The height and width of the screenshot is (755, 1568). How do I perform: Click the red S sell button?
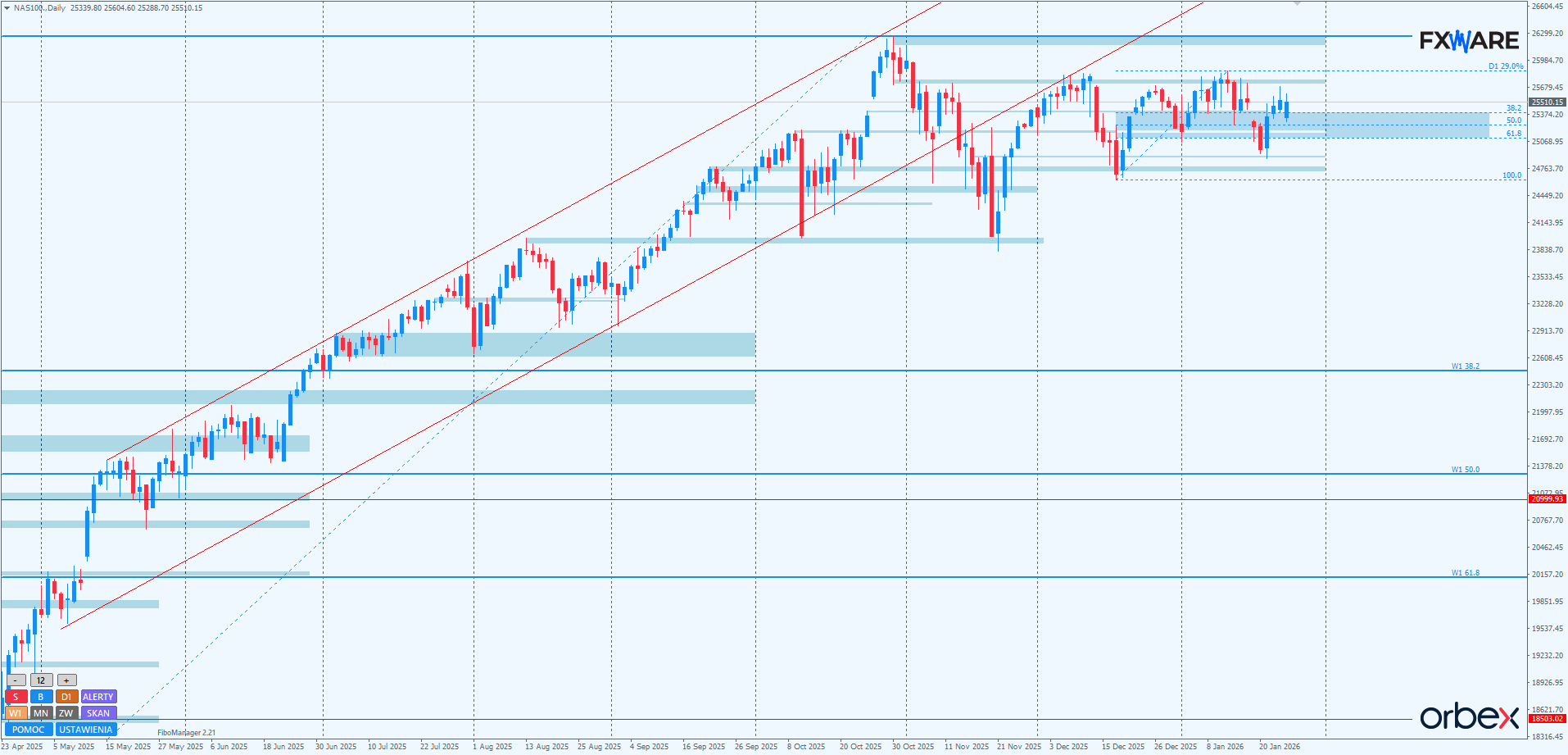16,697
